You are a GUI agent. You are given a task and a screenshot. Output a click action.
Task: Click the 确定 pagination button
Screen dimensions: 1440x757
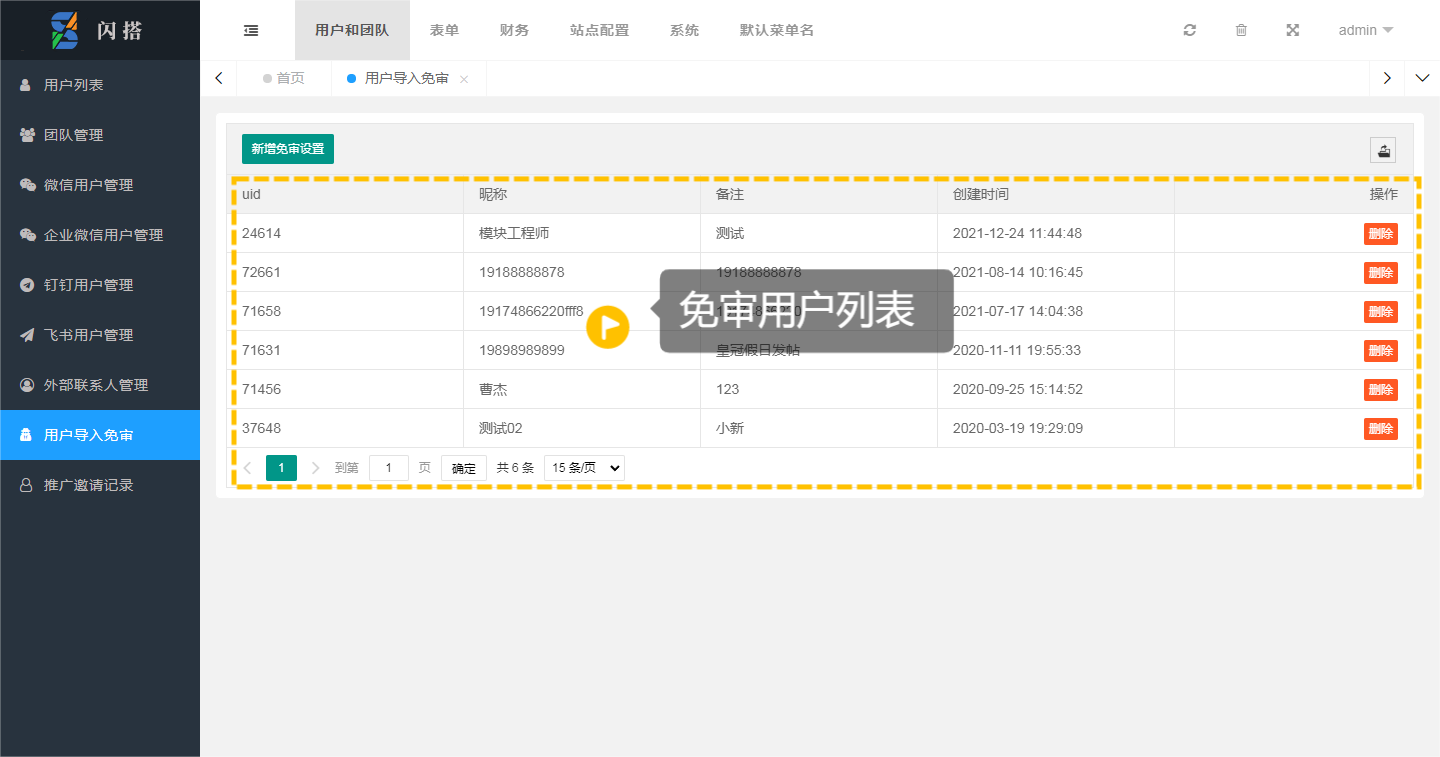tap(463, 468)
